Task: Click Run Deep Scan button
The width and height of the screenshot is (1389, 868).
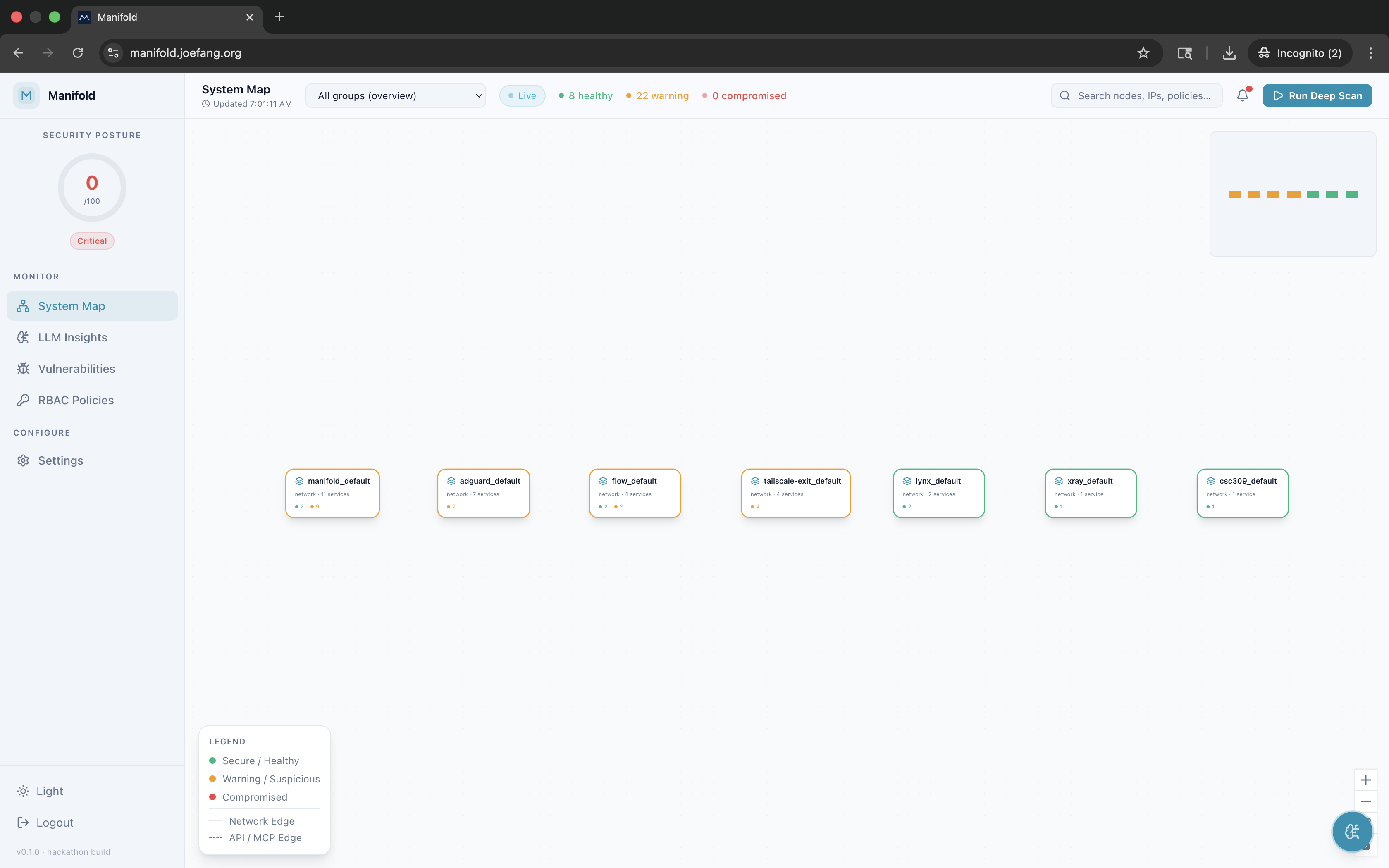Action: coord(1317,95)
